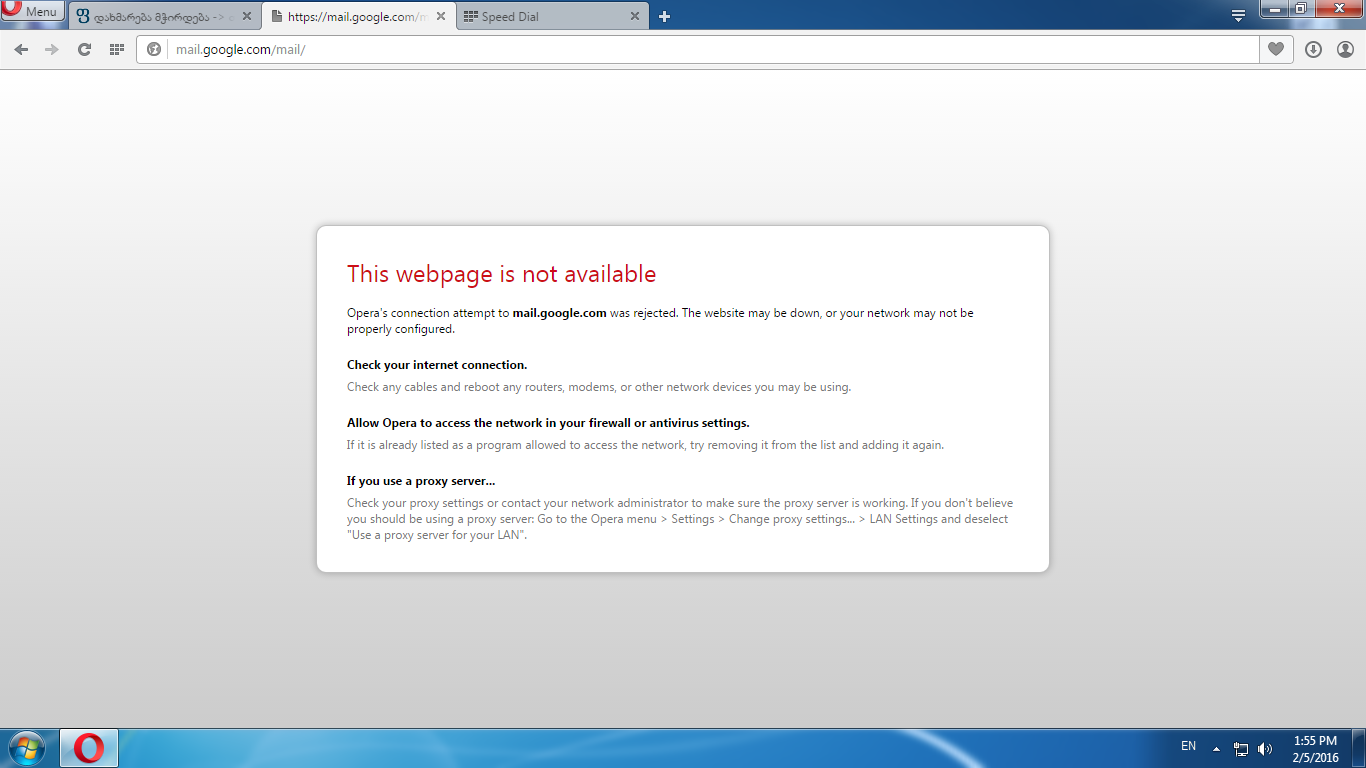Open network status tray icon

1241,748
